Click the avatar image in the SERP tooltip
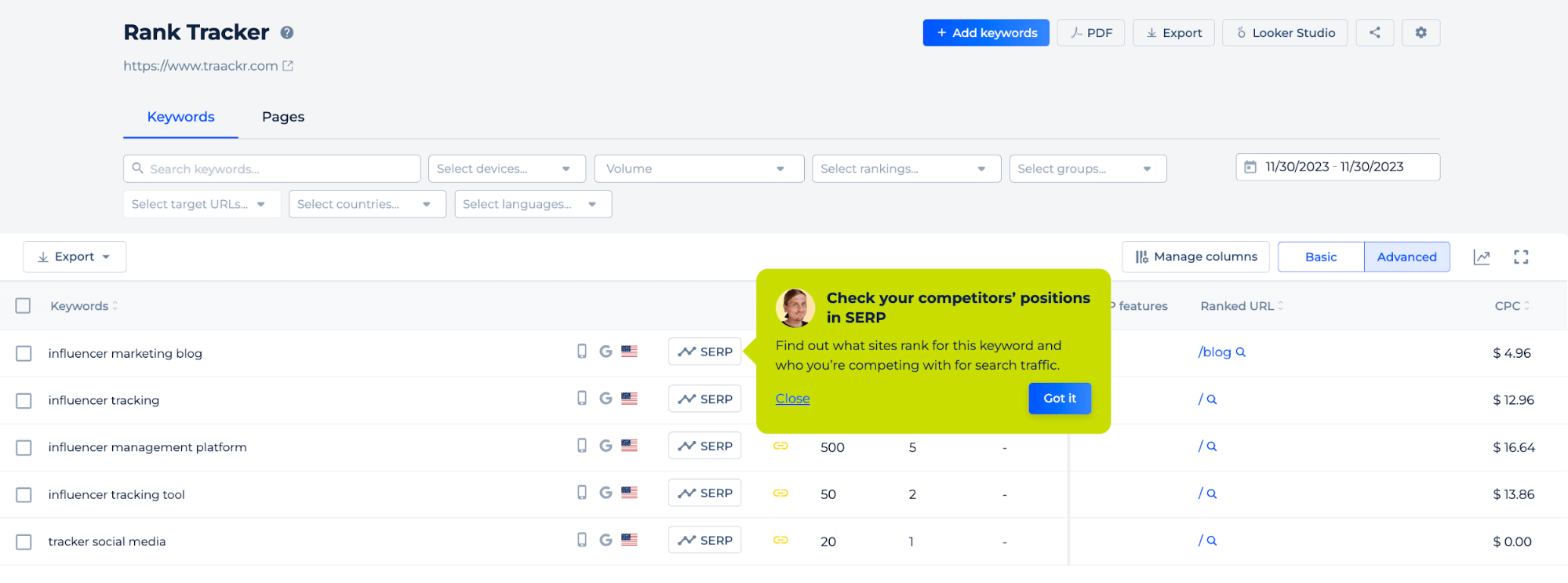The width and height of the screenshot is (1568, 583). pos(795,308)
